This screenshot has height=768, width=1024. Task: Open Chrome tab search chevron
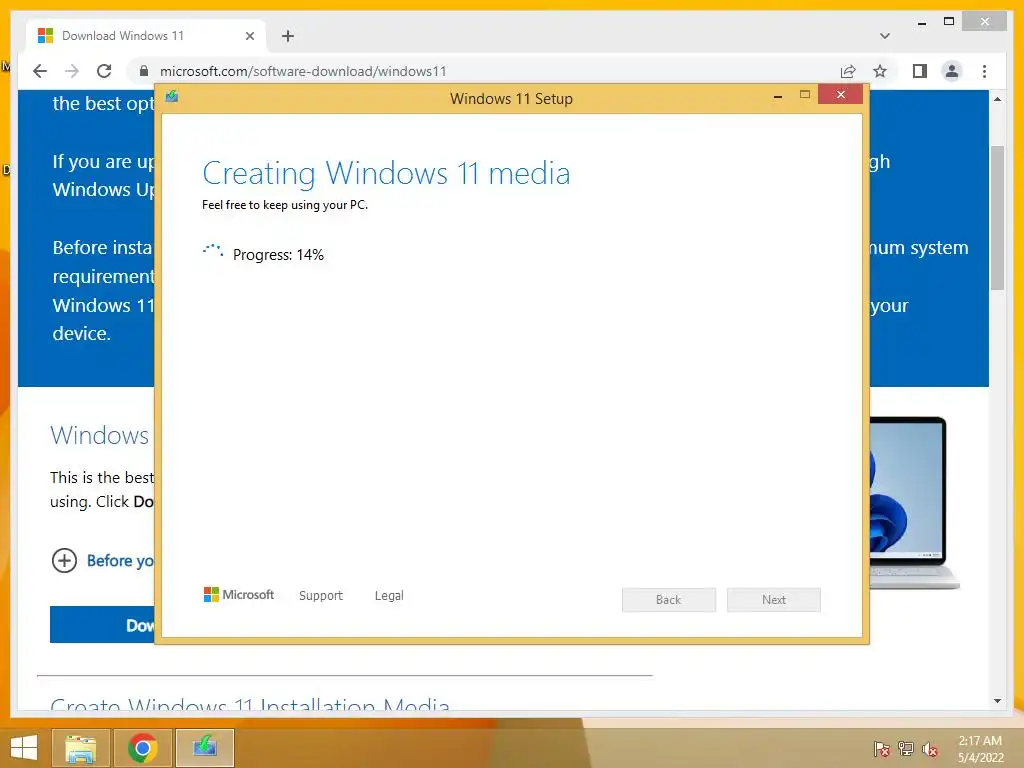click(885, 36)
